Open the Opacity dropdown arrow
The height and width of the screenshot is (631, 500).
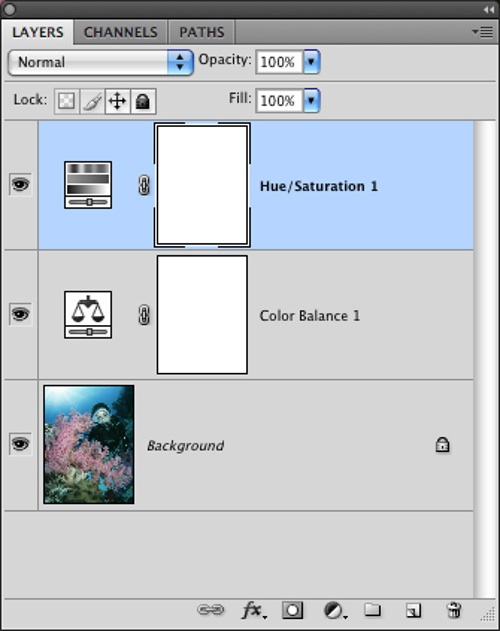pos(312,62)
